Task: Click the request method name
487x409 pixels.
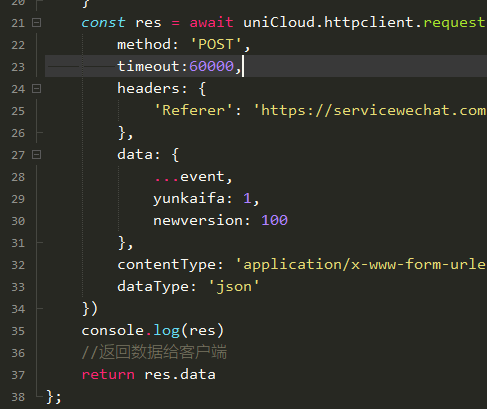Action: coord(455,23)
